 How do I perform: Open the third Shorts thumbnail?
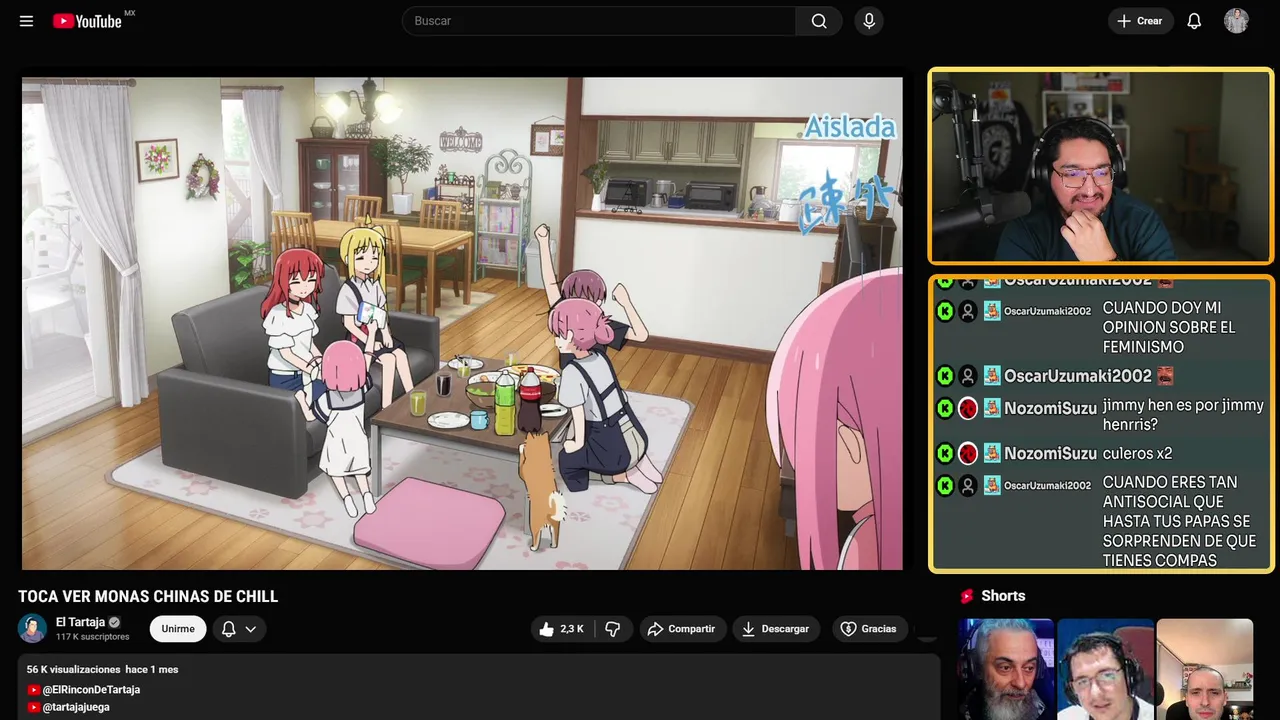tap(1204, 669)
